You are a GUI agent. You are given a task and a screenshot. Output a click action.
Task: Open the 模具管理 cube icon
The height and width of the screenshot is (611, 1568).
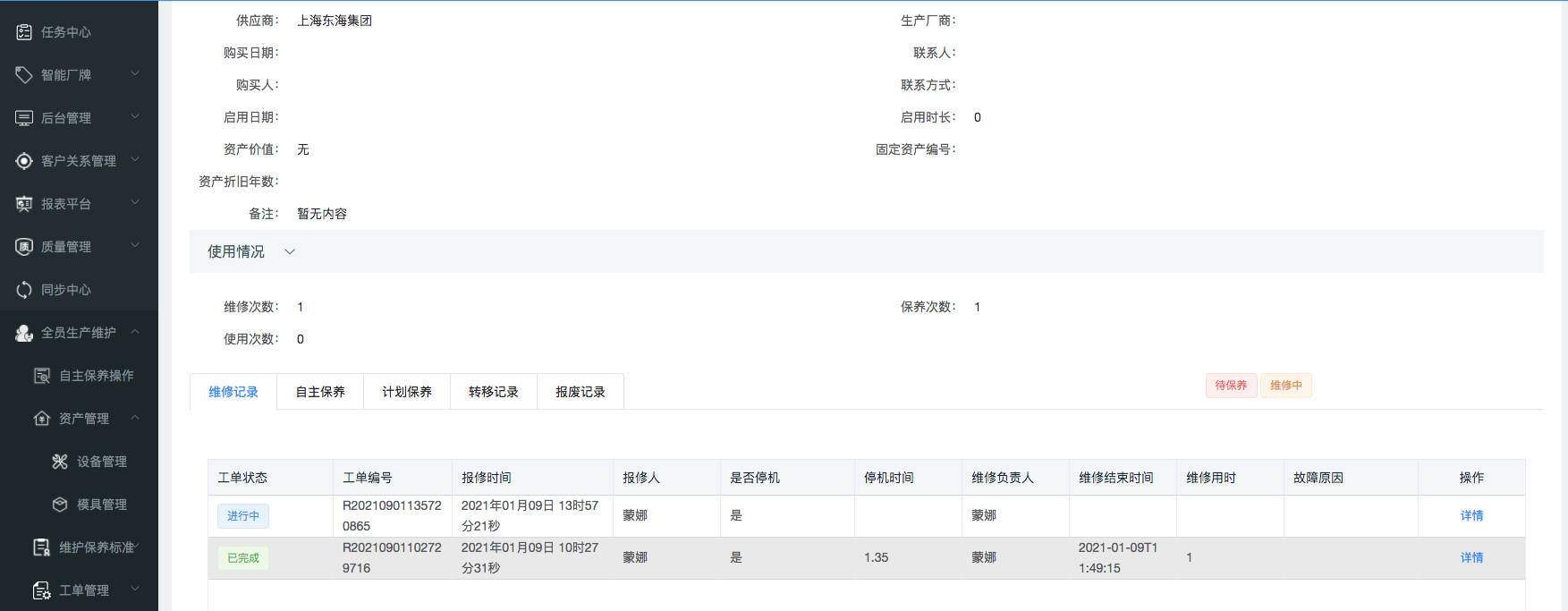point(60,505)
